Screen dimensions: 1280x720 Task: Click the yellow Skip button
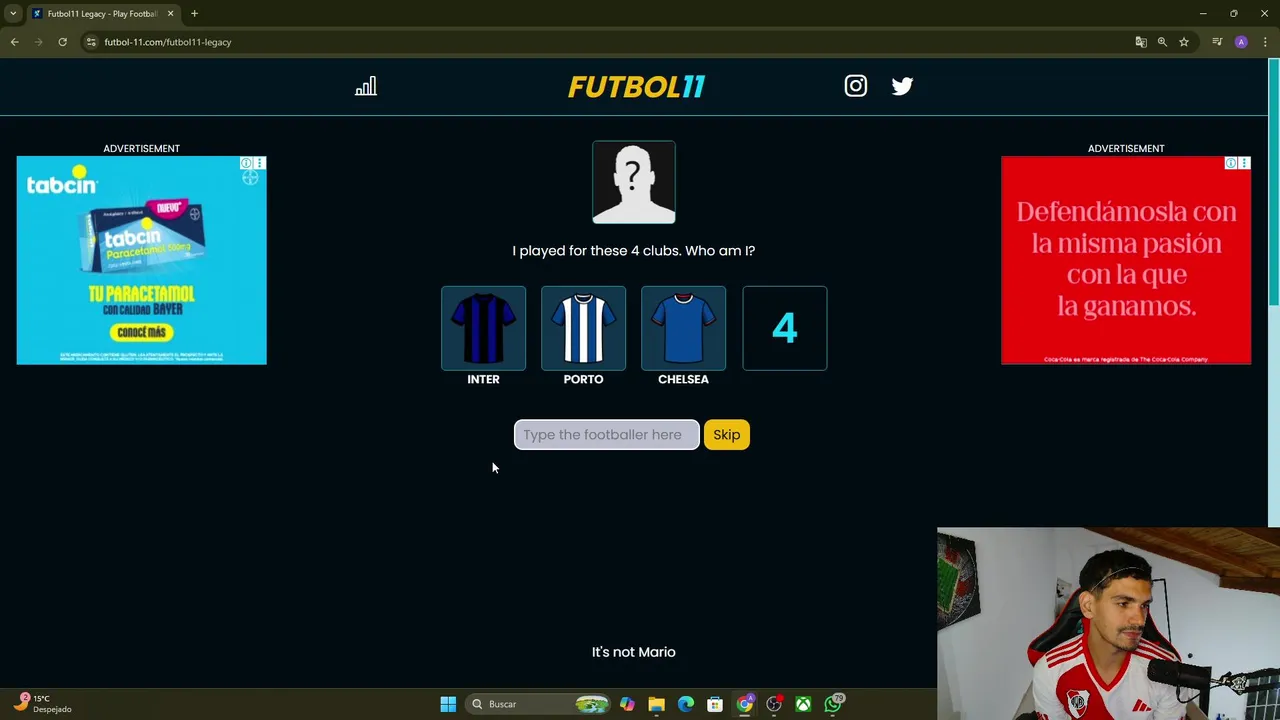point(727,435)
